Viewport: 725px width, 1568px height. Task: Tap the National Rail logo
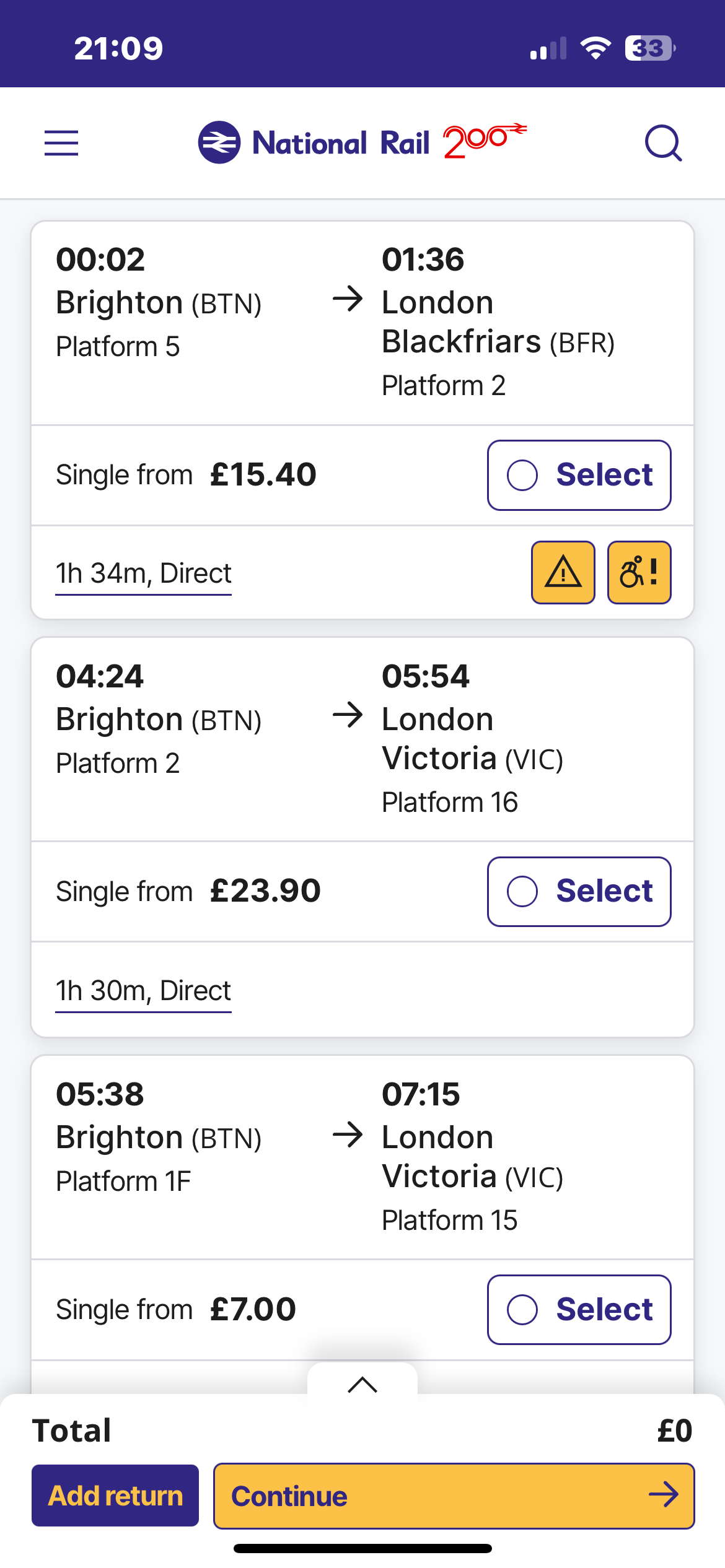(362, 142)
